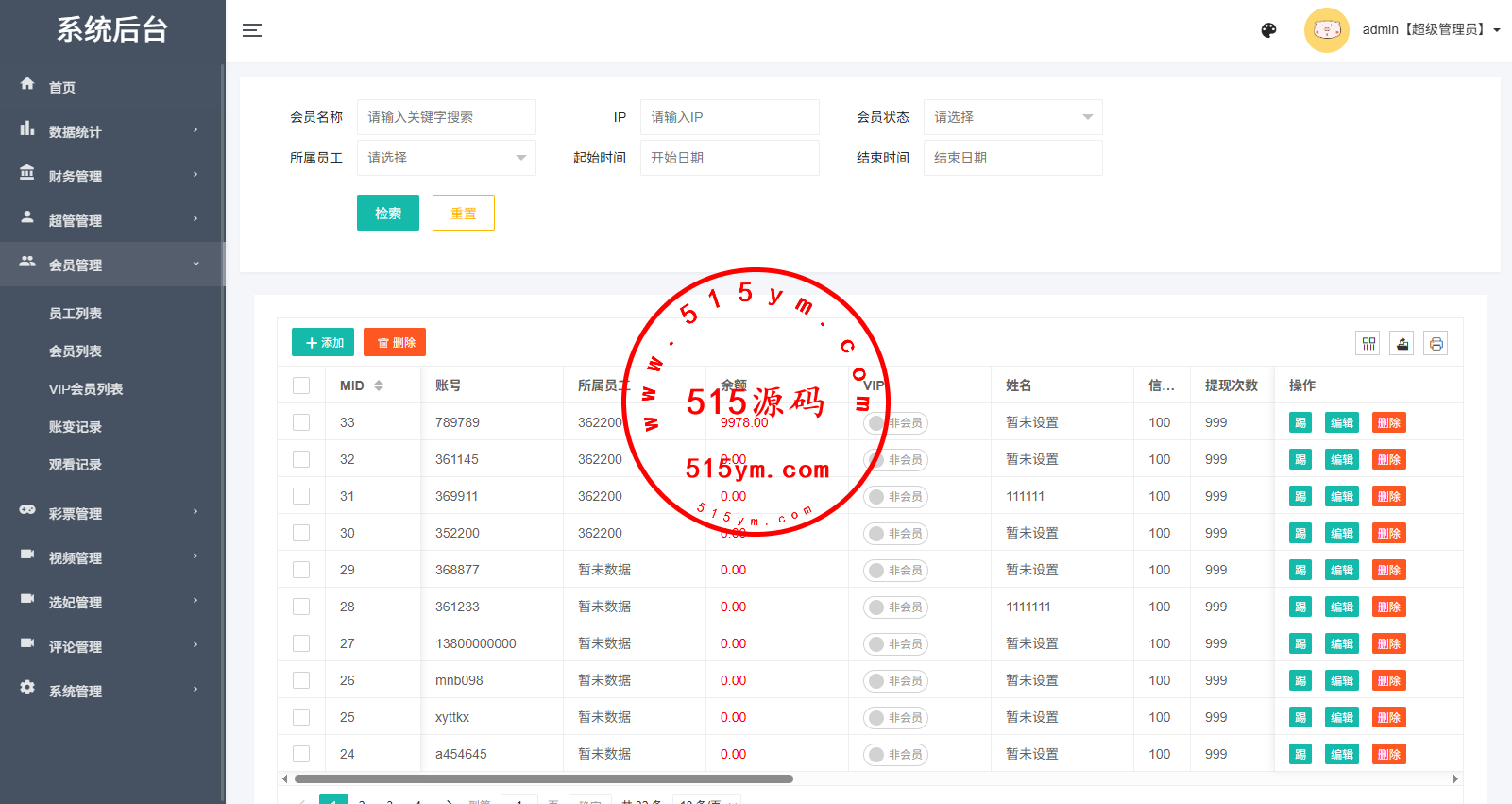This screenshot has width=1512, height=804.
Task: Click the table horizontal scrollbar
Action: (543, 779)
